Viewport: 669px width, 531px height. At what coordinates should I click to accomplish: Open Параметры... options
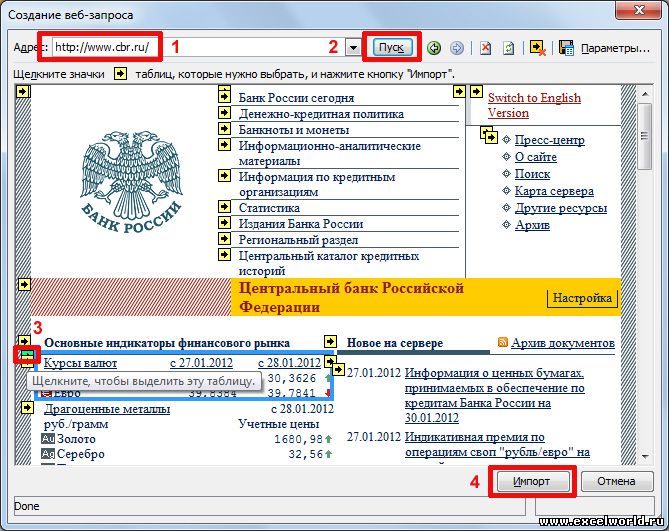(616, 48)
